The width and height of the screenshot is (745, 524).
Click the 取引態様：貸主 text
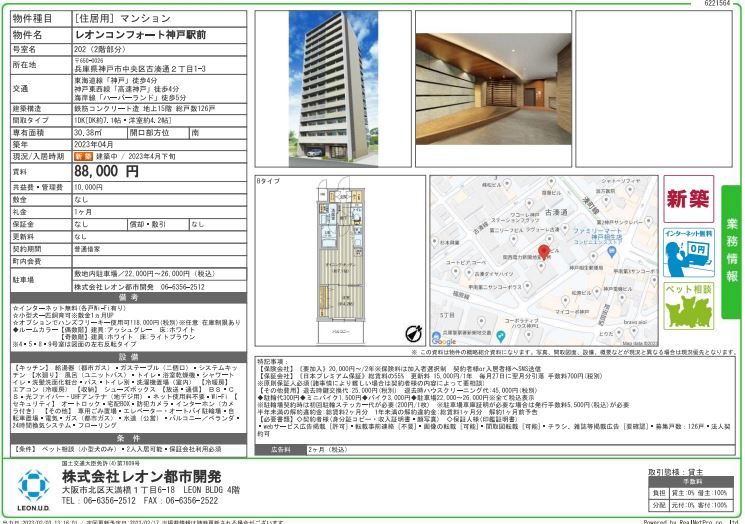pyautogui.click(x=675, y=472)
